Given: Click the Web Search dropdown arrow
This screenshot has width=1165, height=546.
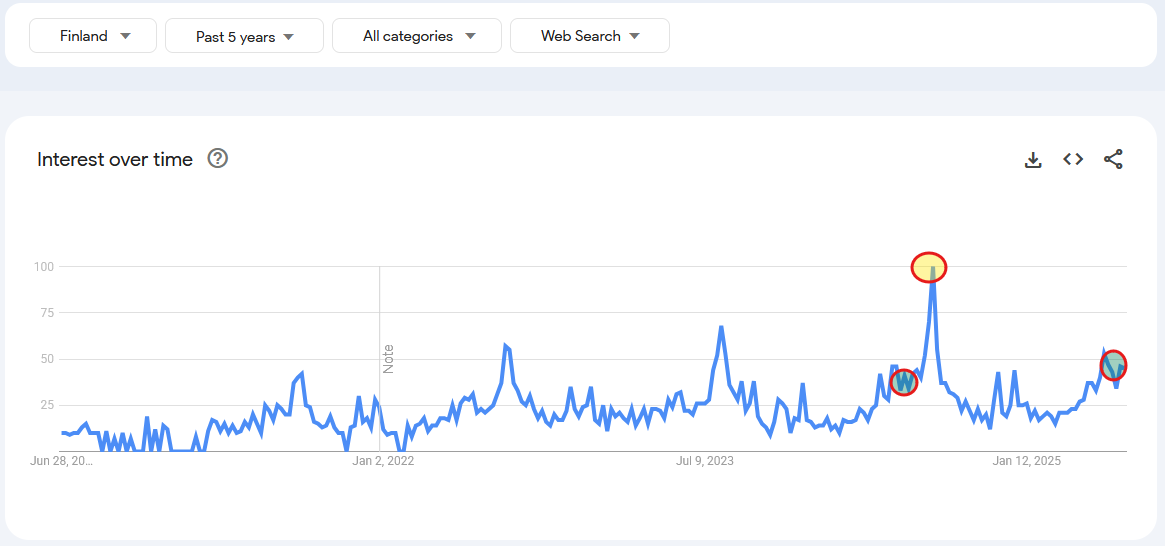Looking at the screenshot, I should click(634, 36).
